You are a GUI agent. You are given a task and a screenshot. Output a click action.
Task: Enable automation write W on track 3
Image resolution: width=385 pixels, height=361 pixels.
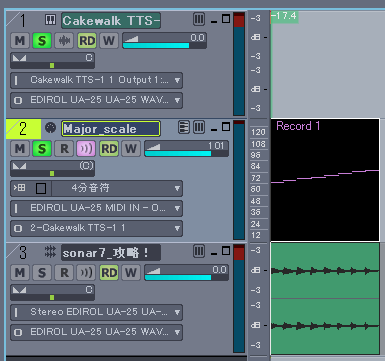131,273
